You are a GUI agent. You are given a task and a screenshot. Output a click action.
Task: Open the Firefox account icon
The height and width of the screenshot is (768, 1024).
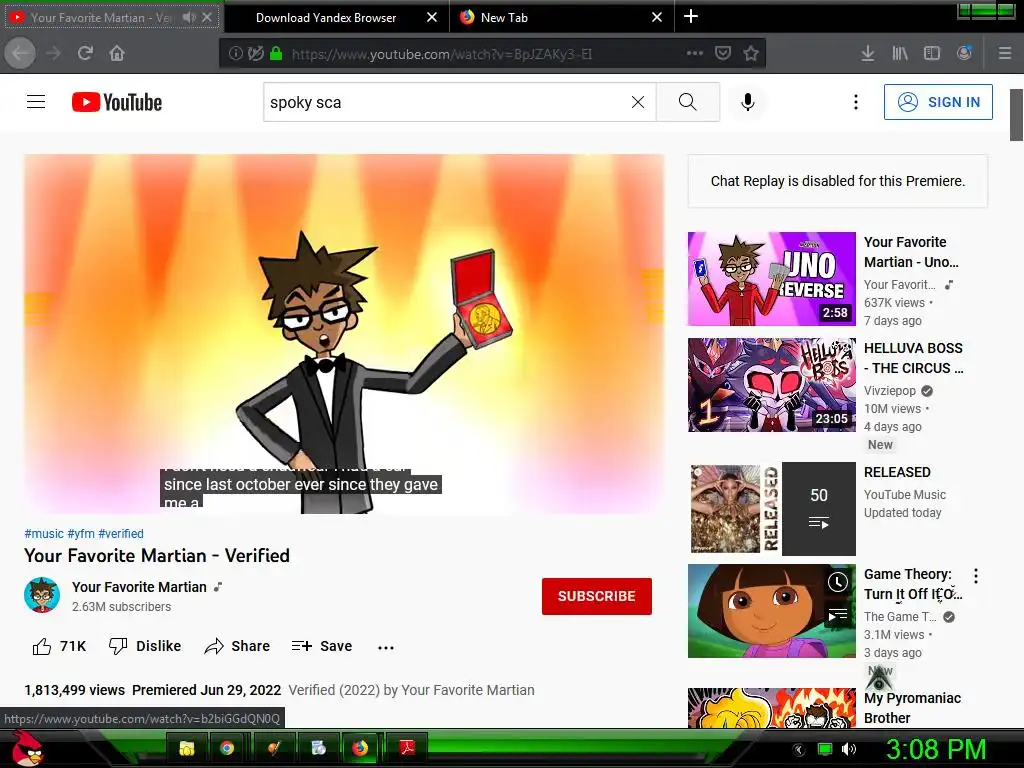click(964, 53)
